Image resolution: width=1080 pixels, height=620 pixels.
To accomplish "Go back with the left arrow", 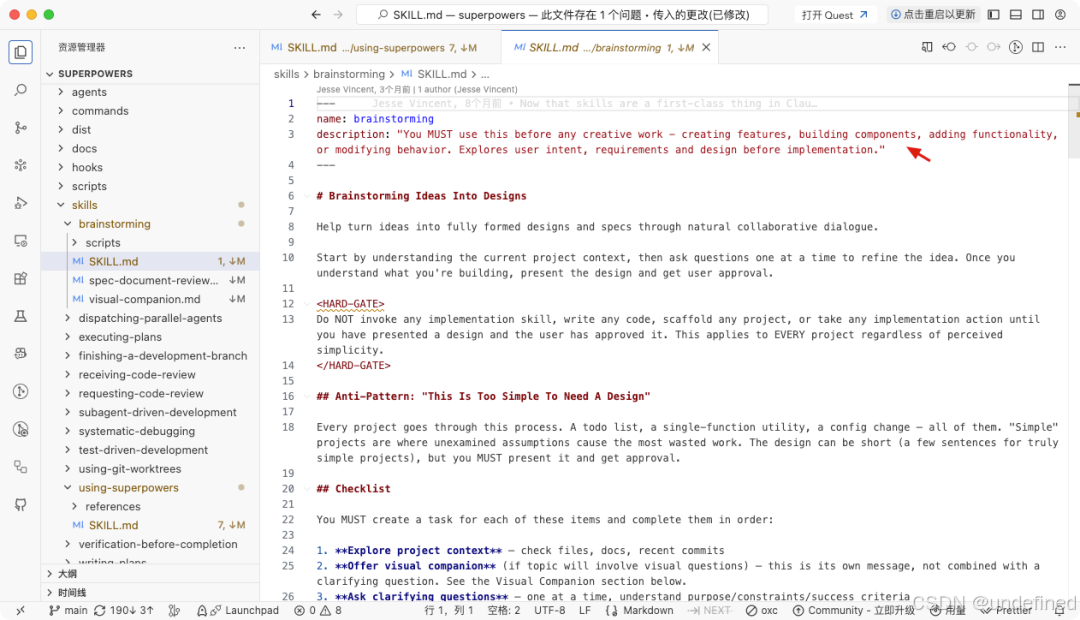I will (316, 14).
